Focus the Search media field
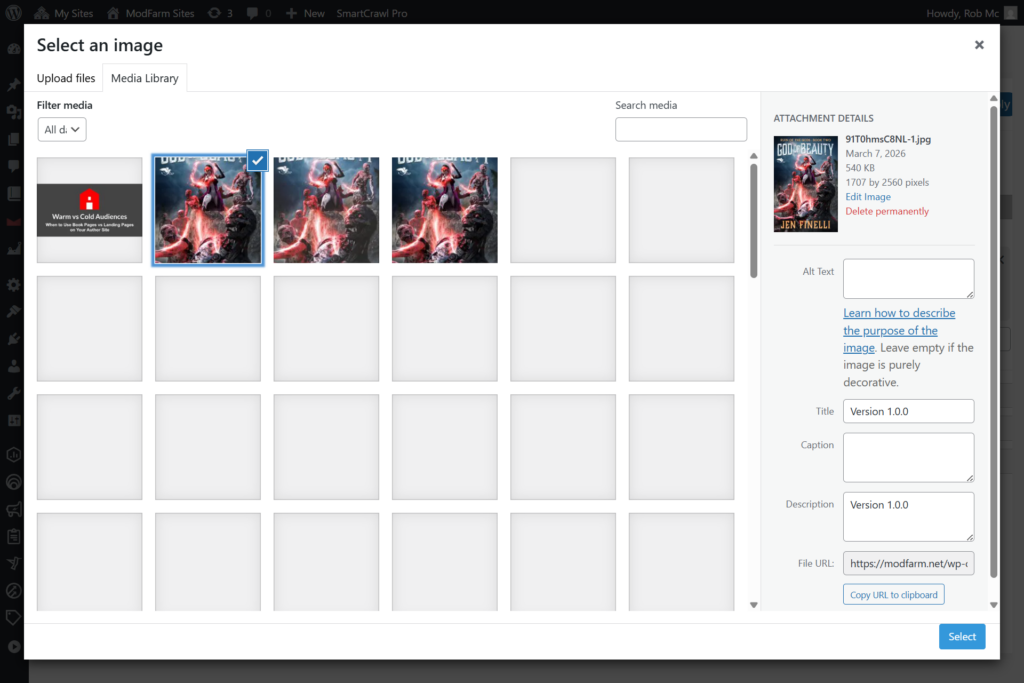The width and height of the screenshot is (1024, 683). (x=681, y=129)
